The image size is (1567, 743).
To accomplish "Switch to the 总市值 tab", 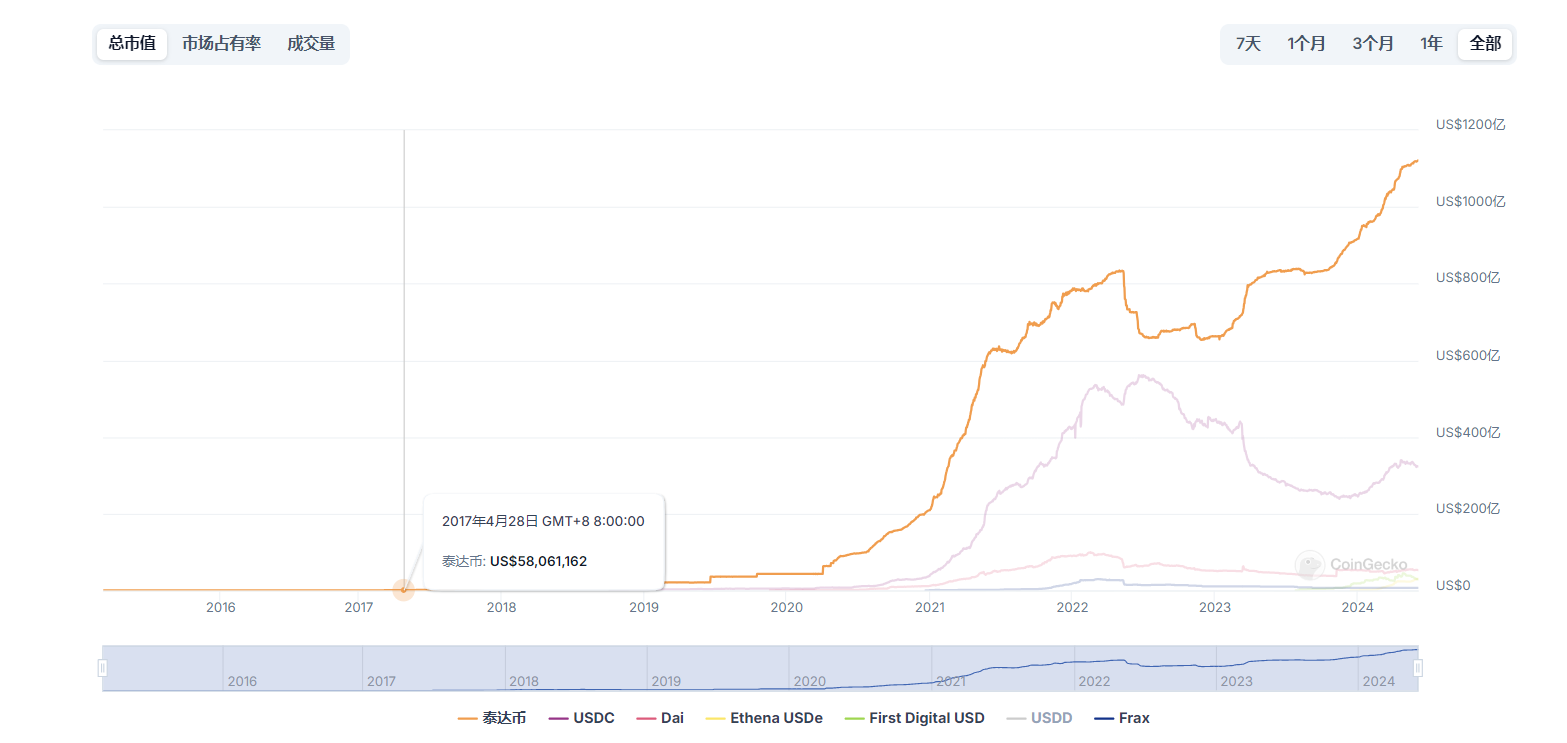I will pos(132,44).
